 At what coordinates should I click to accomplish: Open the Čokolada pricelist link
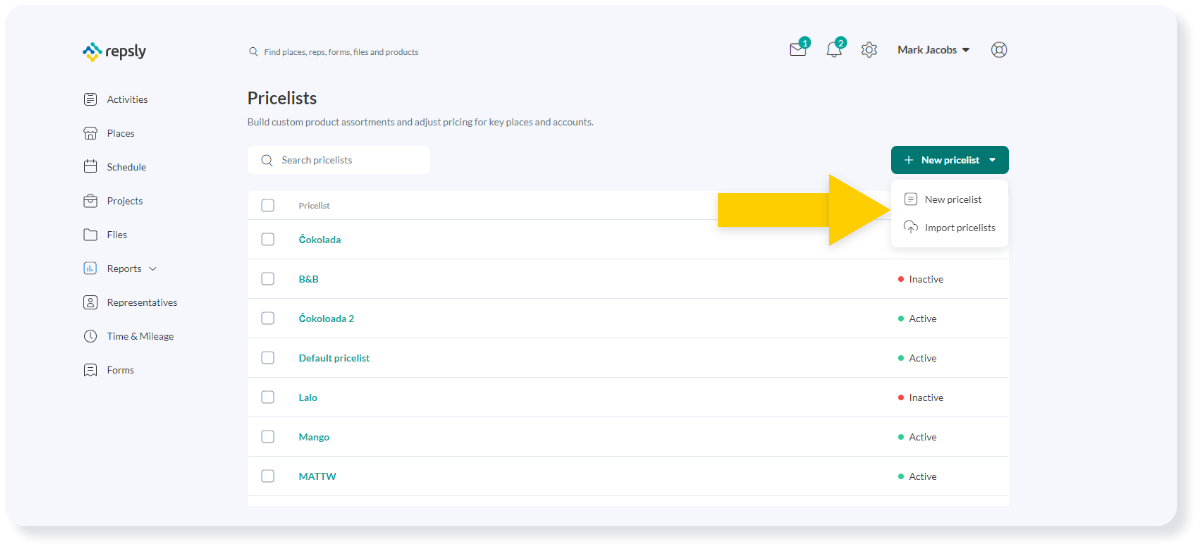(320, 239)
